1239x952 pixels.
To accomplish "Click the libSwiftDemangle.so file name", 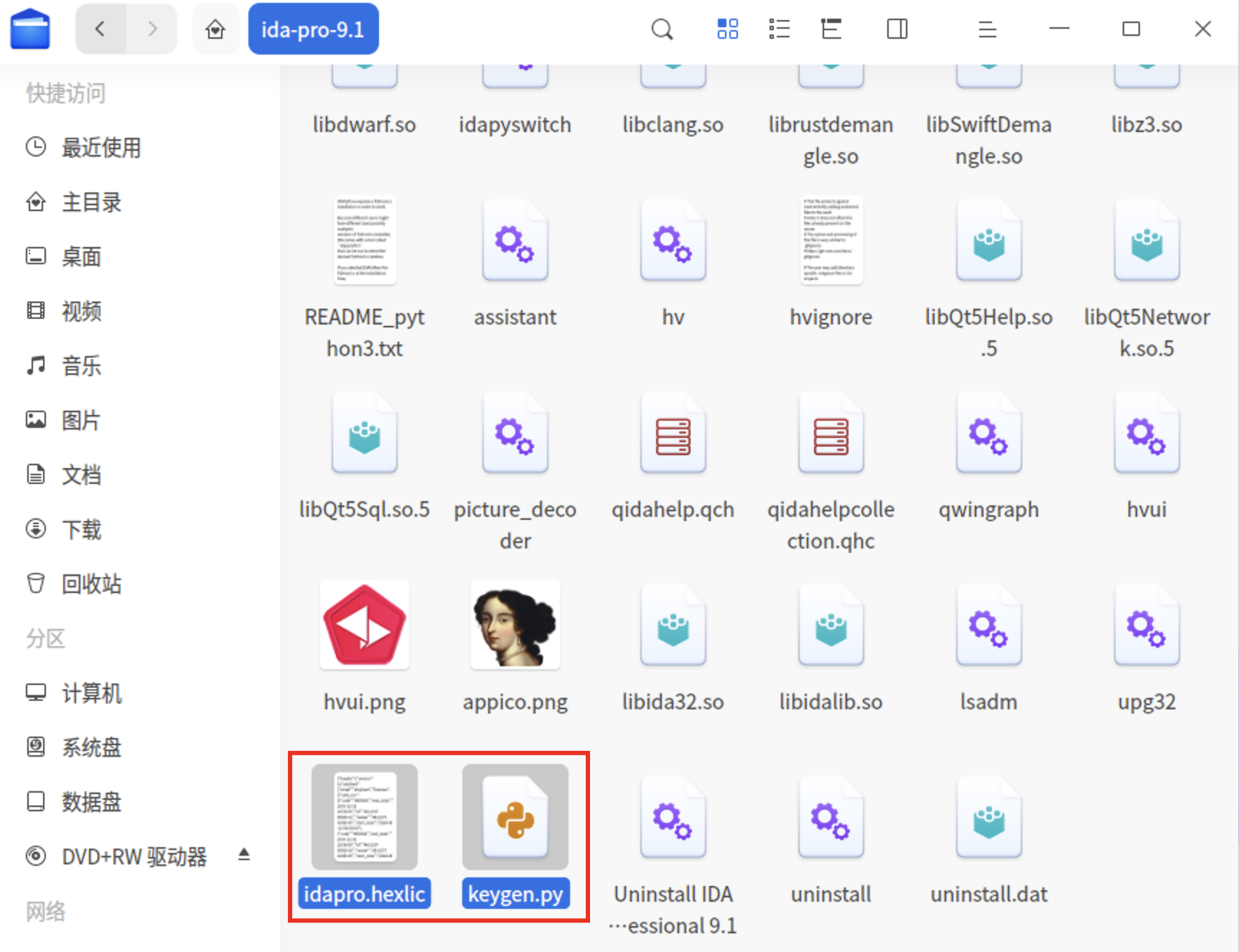I will 989,140.
